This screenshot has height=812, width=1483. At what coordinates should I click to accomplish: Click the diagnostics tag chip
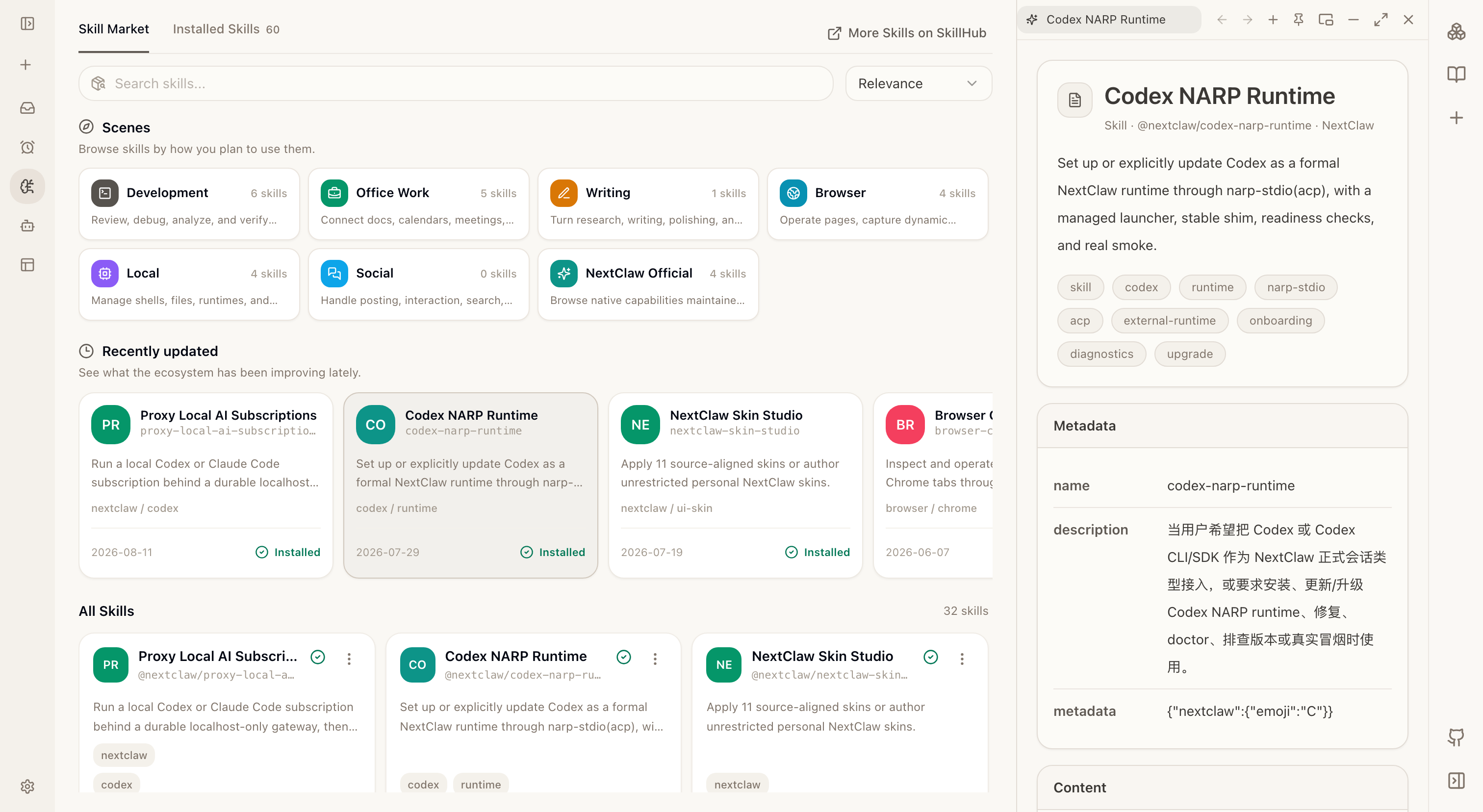click(x=1101, y=354)
